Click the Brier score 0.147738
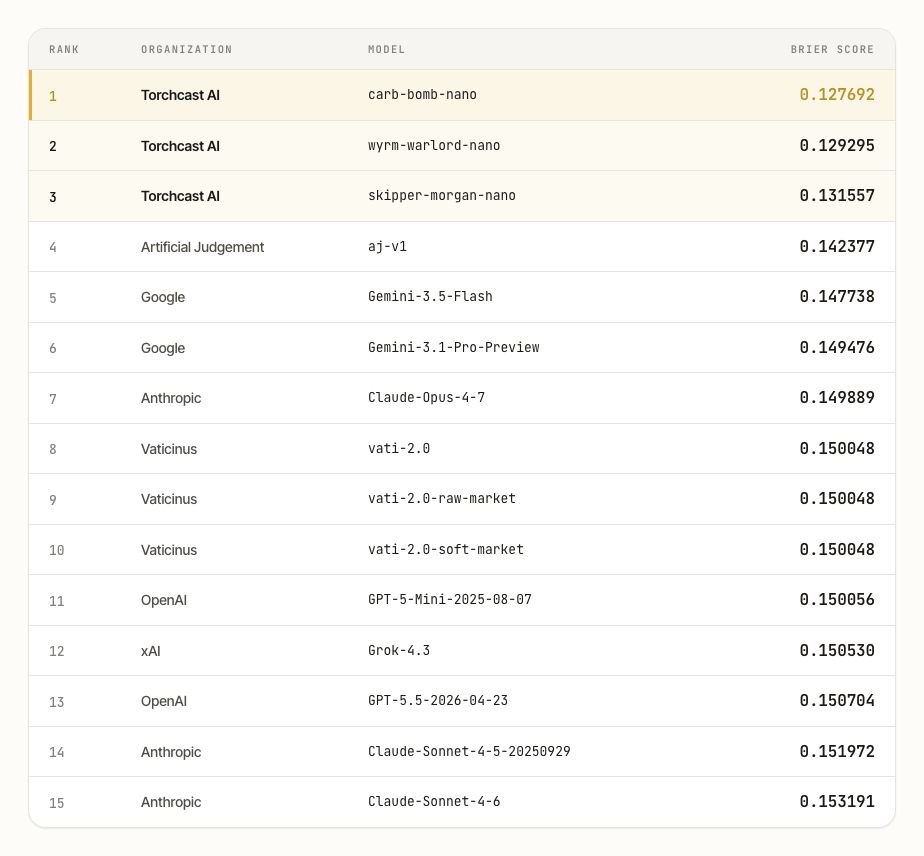The height and width of the screenshot is (856, 924). click(x=837, y=296)
